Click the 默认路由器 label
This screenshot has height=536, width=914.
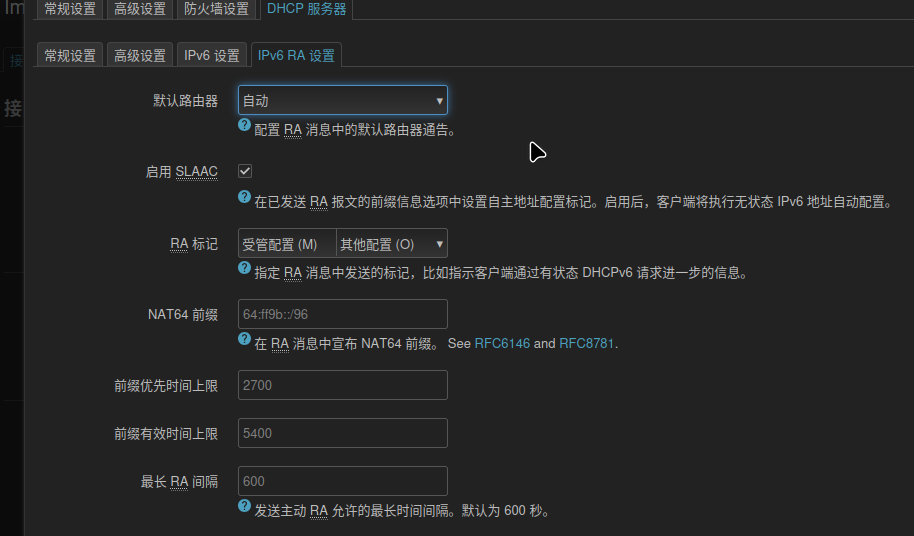pos(185,101)
